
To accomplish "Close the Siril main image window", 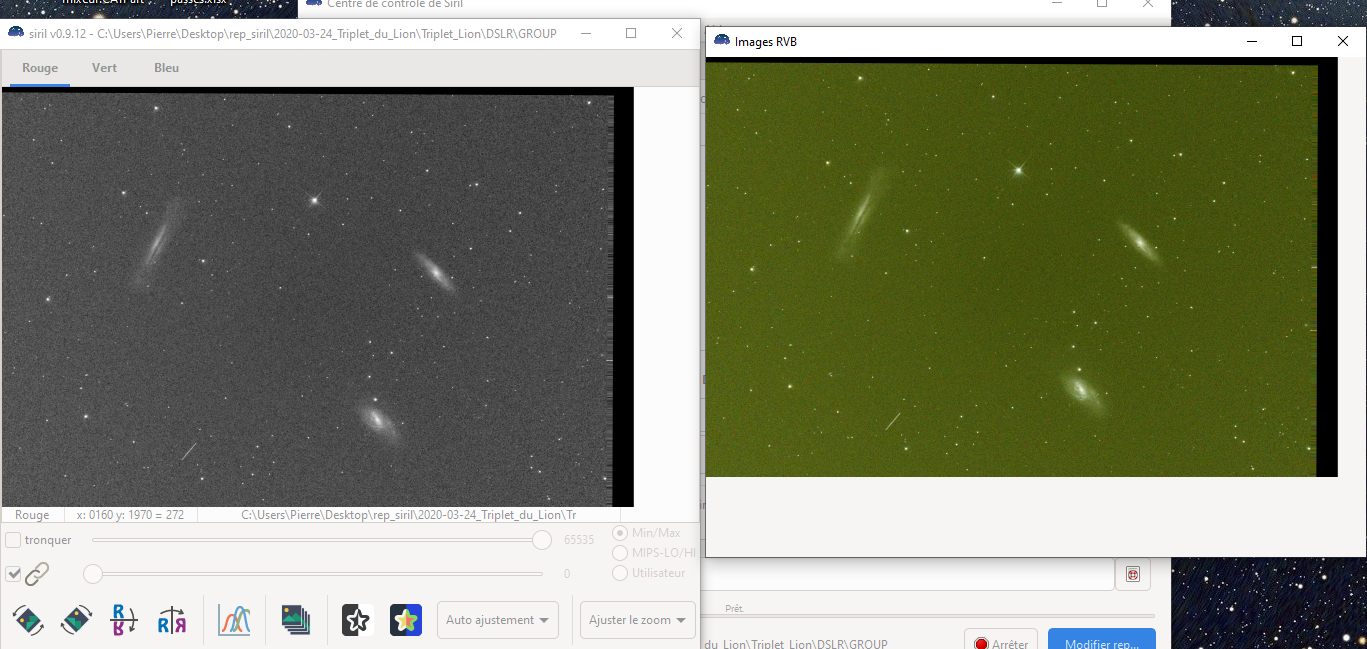I will tap(677, 33).
